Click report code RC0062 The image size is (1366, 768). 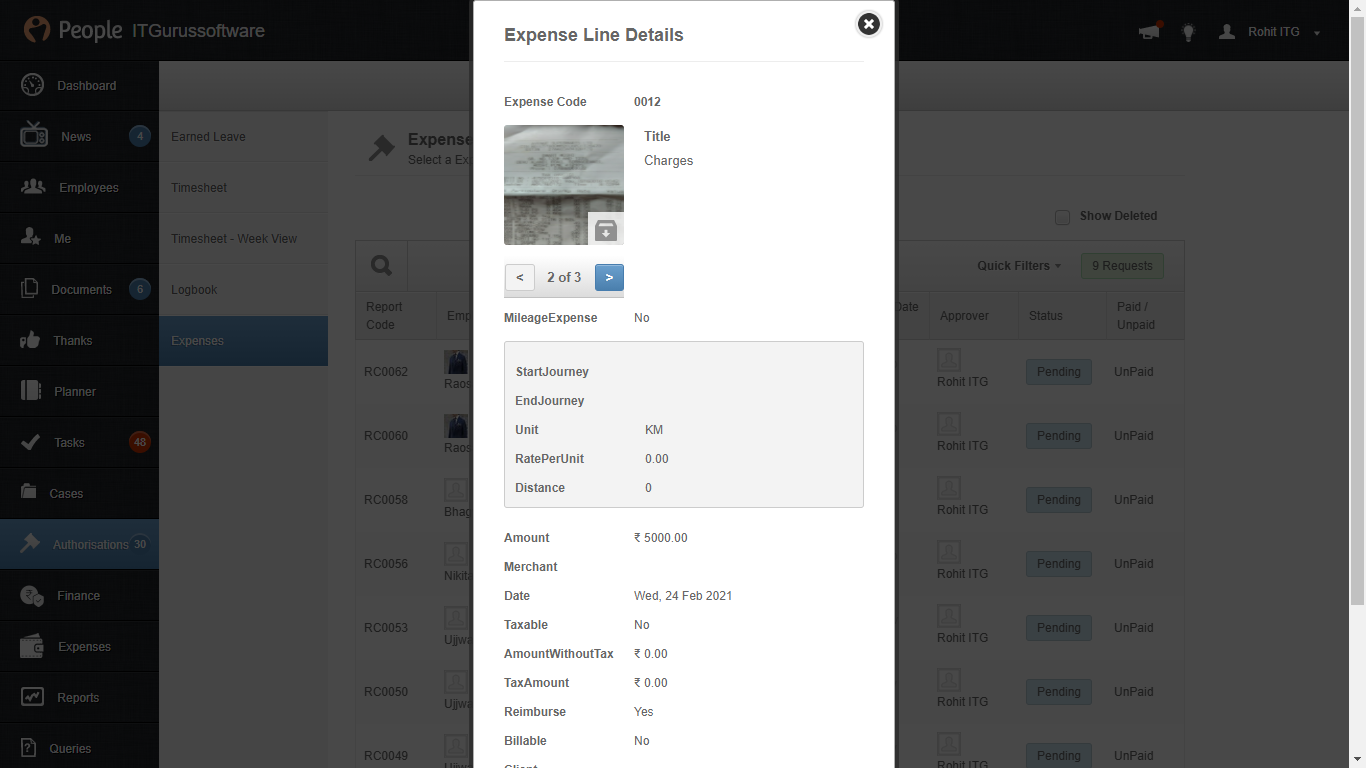coord(386,372)
